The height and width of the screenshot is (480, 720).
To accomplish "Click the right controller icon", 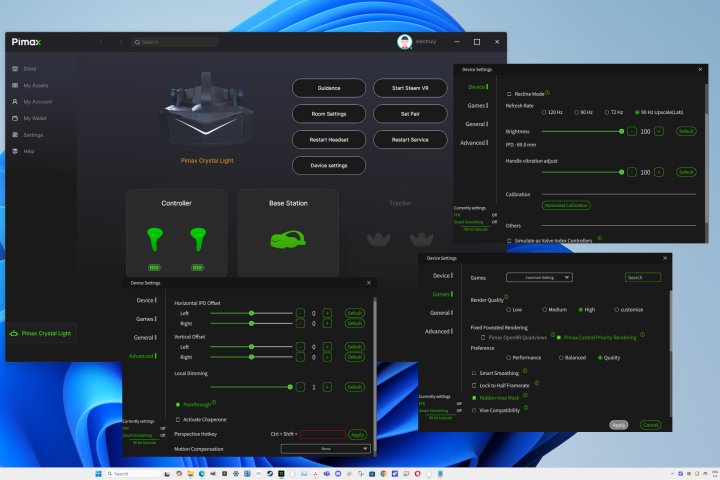I will (x=198, y=239).
